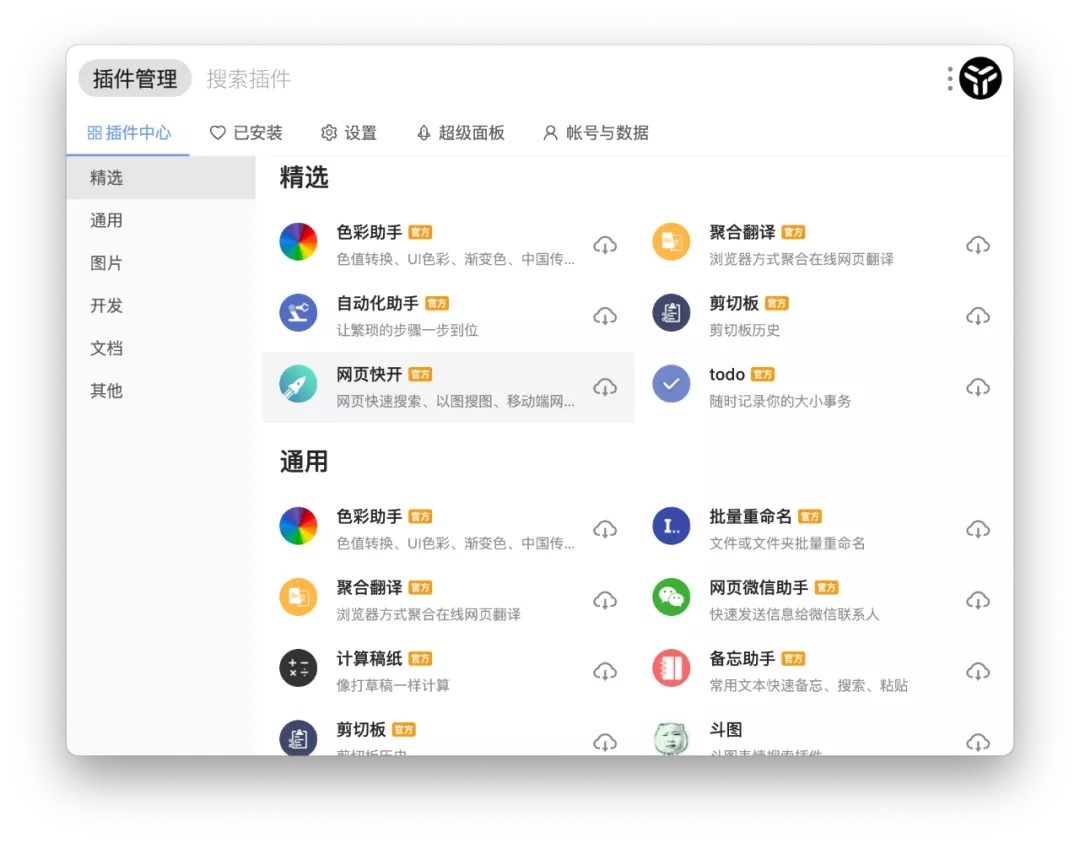This screenshot has height=843, width=1080.
Task: Click 剪切板 clipboard icon in 精选
Action: click(x=672, y=313)
